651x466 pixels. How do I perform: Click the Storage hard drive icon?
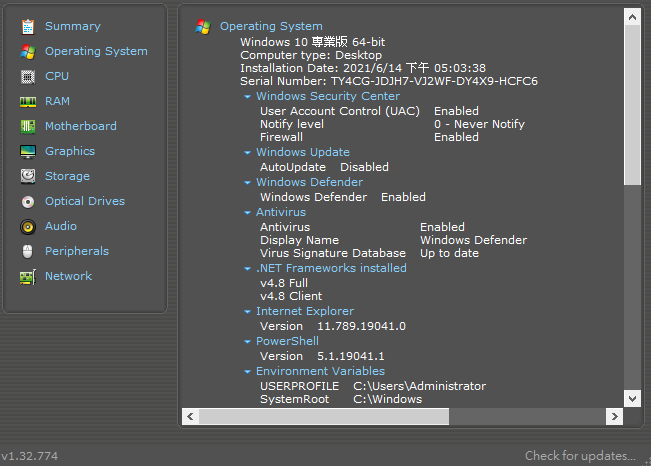coord(28,177)
